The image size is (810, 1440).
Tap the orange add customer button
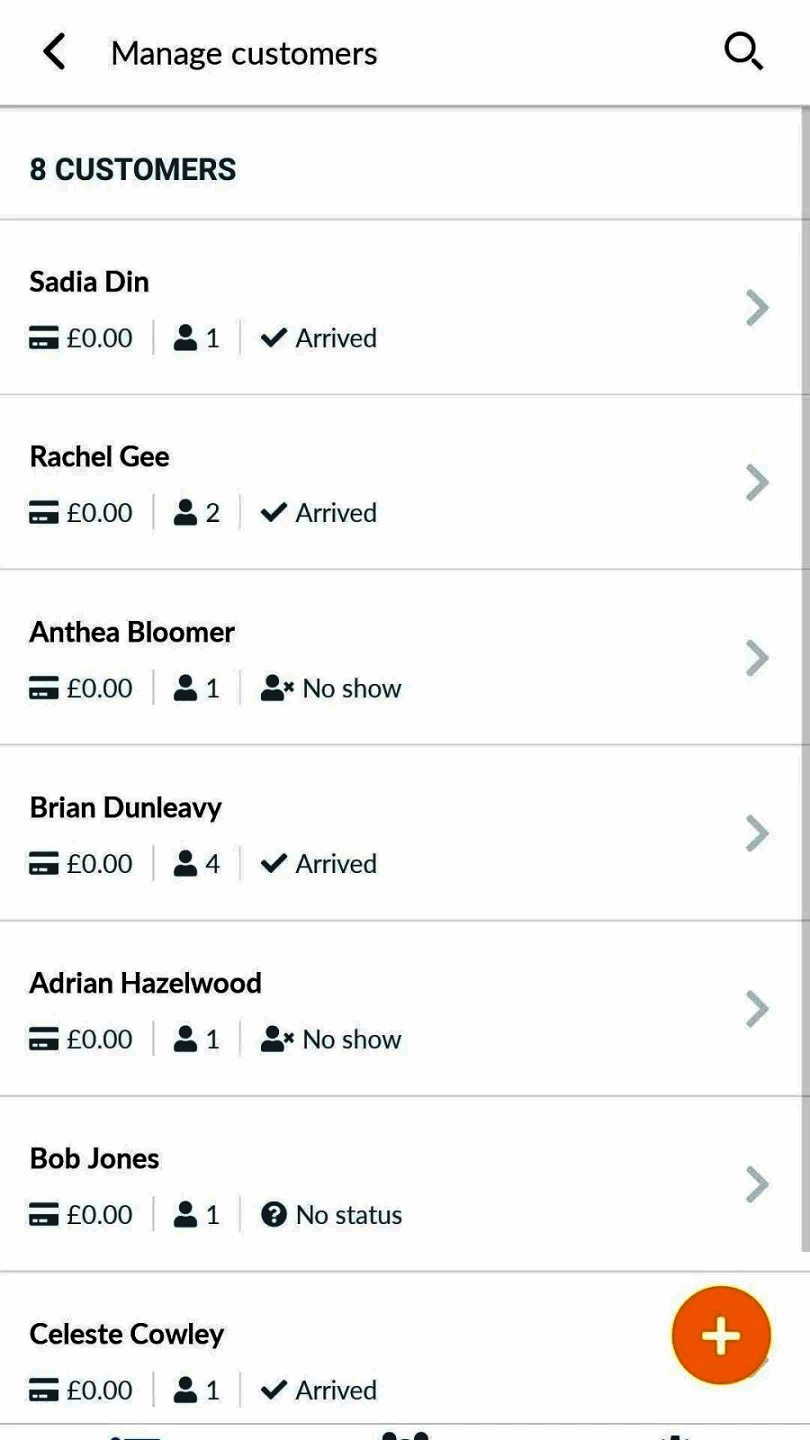[721, 1336]
